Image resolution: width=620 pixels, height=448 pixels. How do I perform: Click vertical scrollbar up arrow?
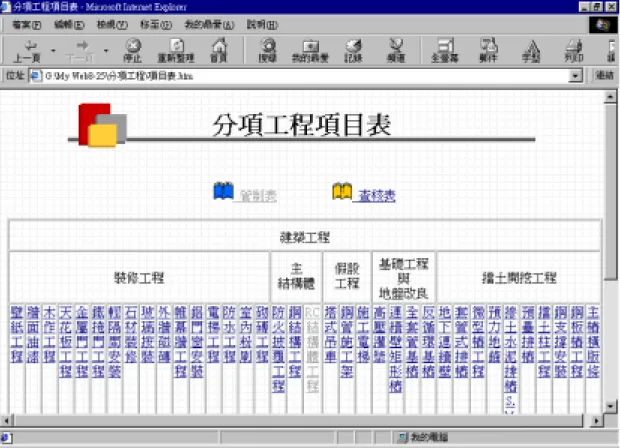pyautogui.click(x=610, y=96)
